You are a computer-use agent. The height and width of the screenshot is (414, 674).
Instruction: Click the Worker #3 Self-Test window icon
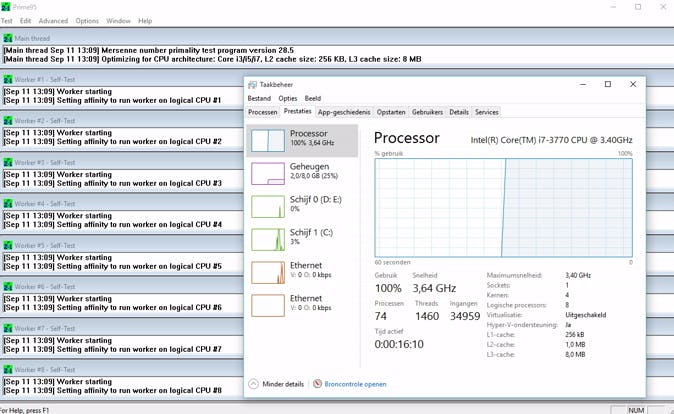click(8, 163)
